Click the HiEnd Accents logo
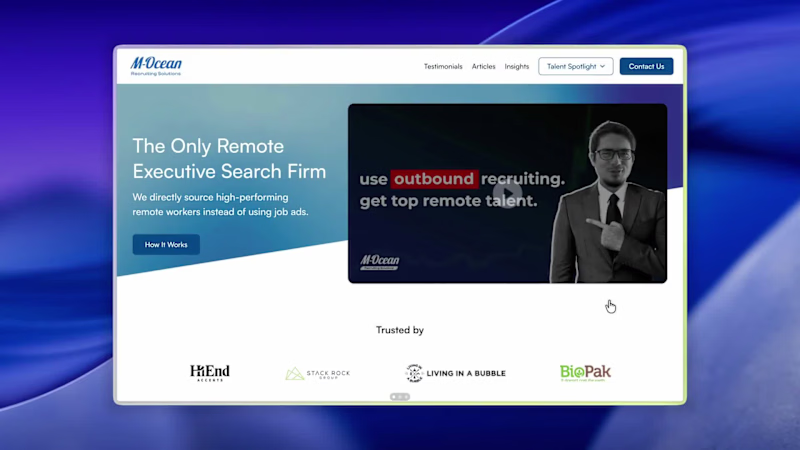The image size is (800, 450). (x=210, y=373)
